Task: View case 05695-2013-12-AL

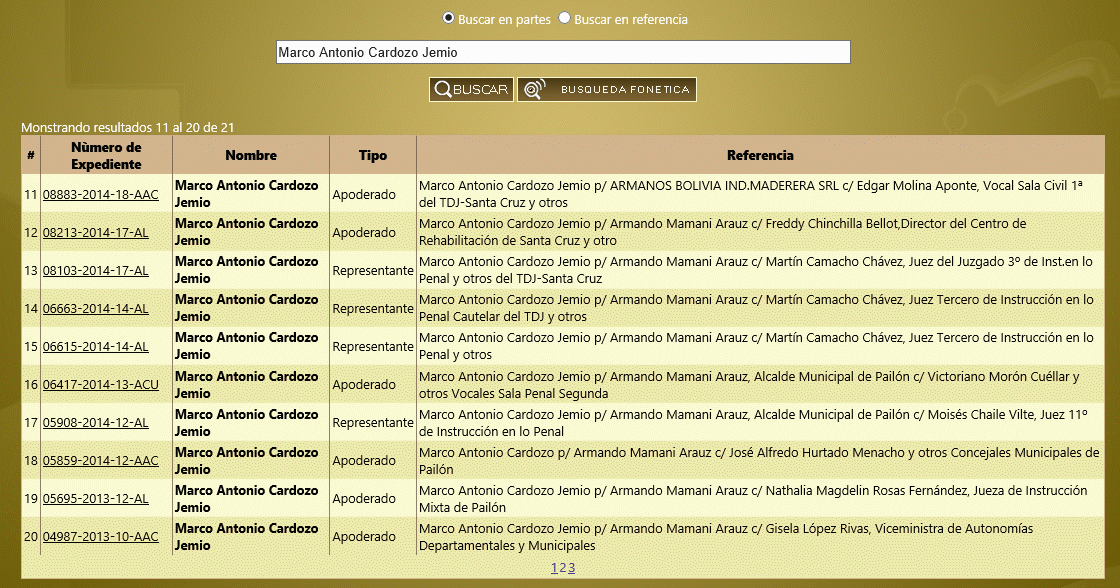Action: [95, 499]
